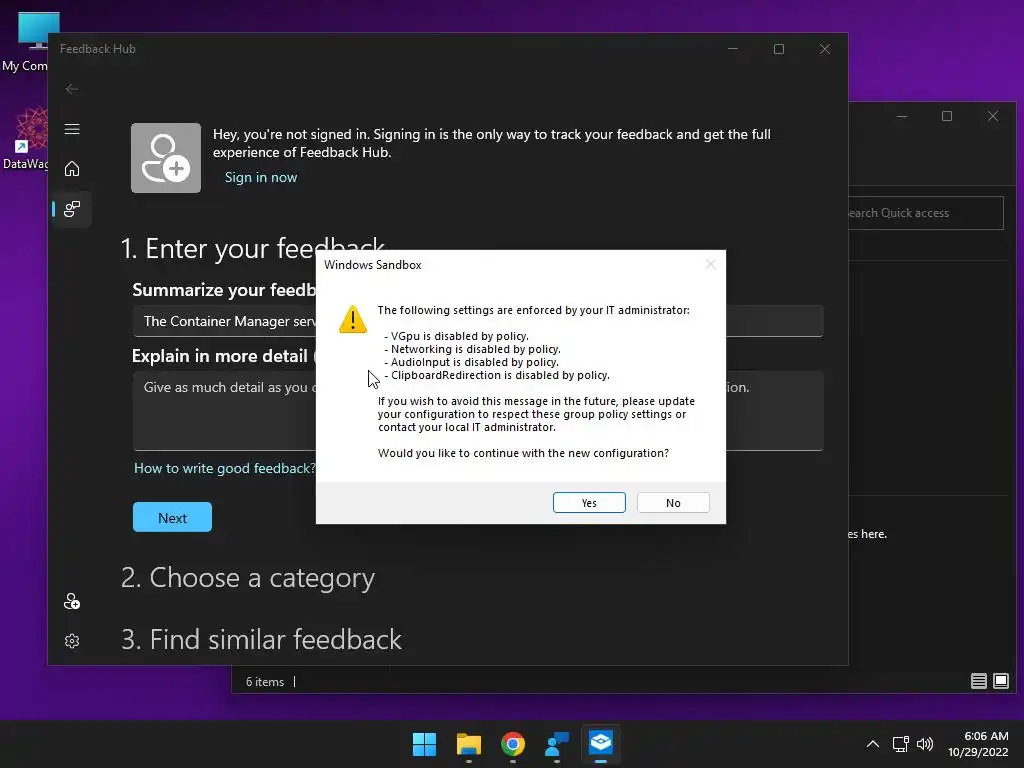Open Feedback Hub from taskbar
The width and height of the screenshot is (1024, 768).
pos(556,744)
